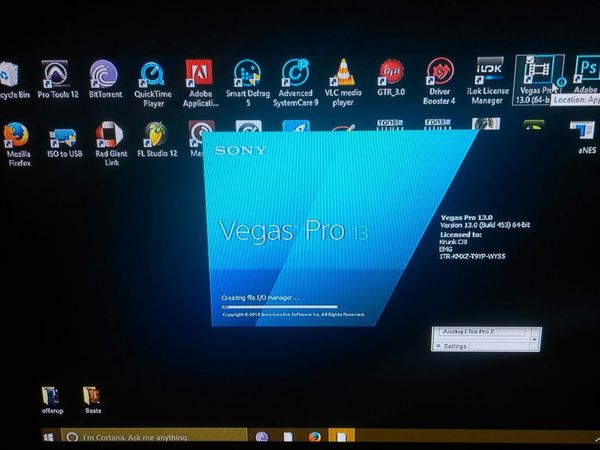The width and height of the screenshot is (600, 450).
Task: Launch Advanced SystemCare 9
Action: [x=295, y=83]
